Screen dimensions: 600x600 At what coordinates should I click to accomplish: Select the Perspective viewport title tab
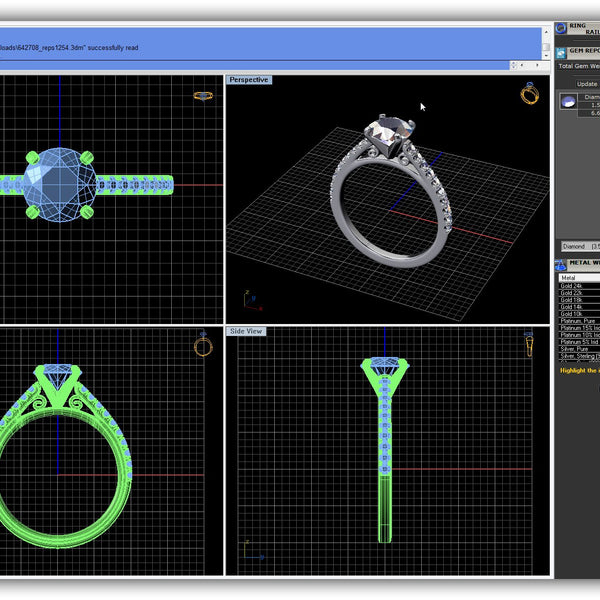coord(249,80)
